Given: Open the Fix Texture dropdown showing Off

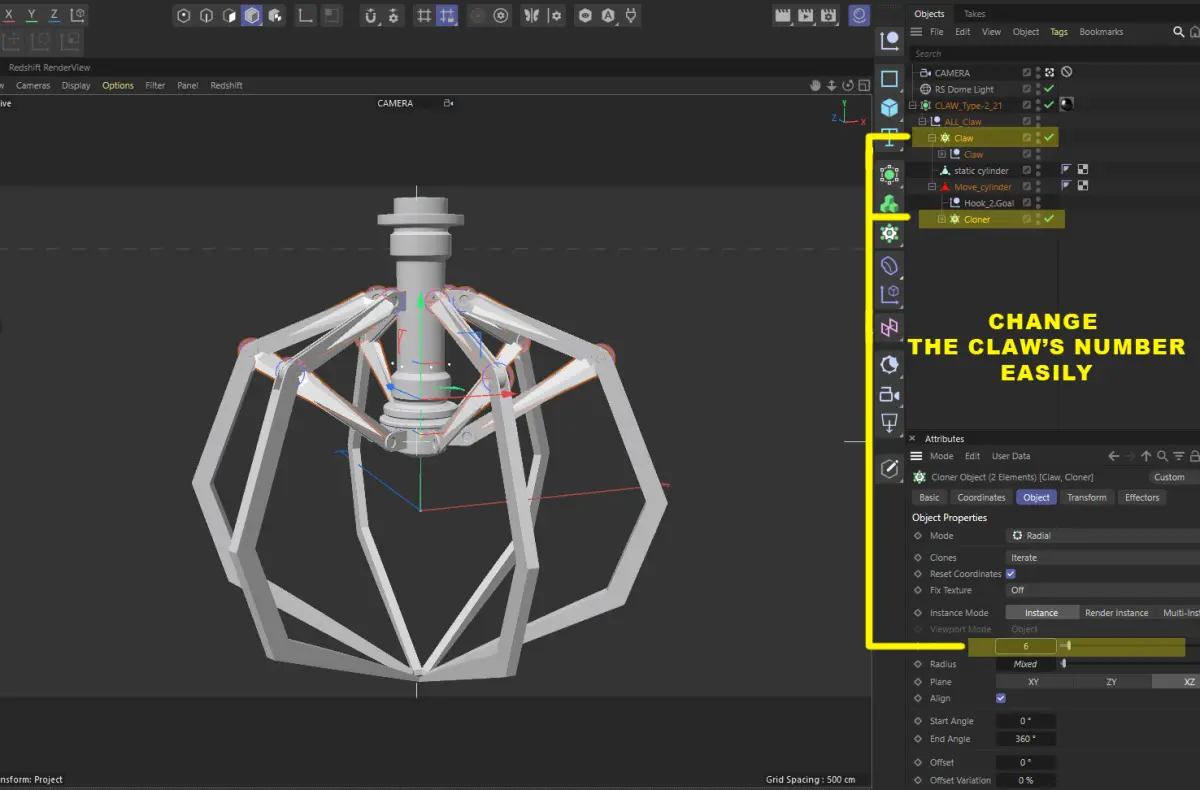Looking at the screenshot, I should point(1103,590).
